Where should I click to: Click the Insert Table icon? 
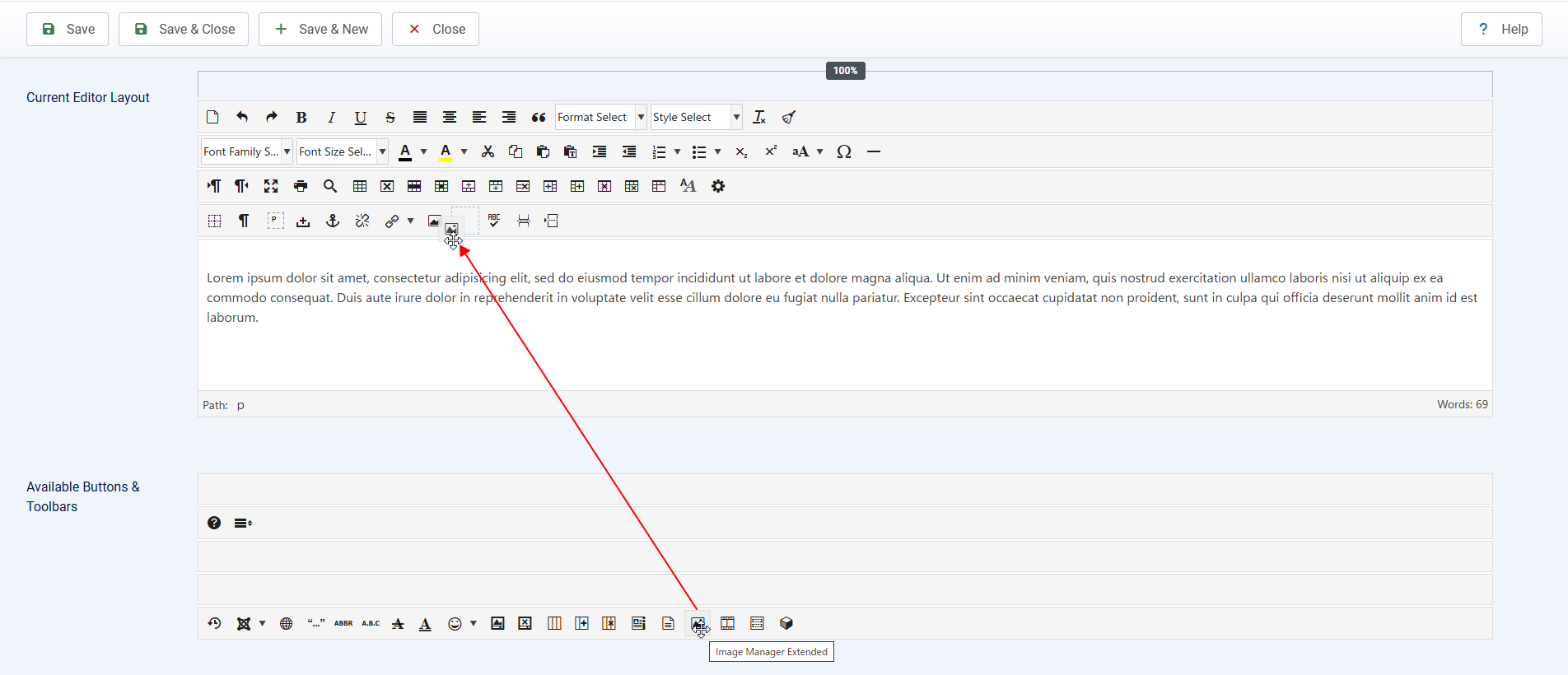tap(360, 186)
